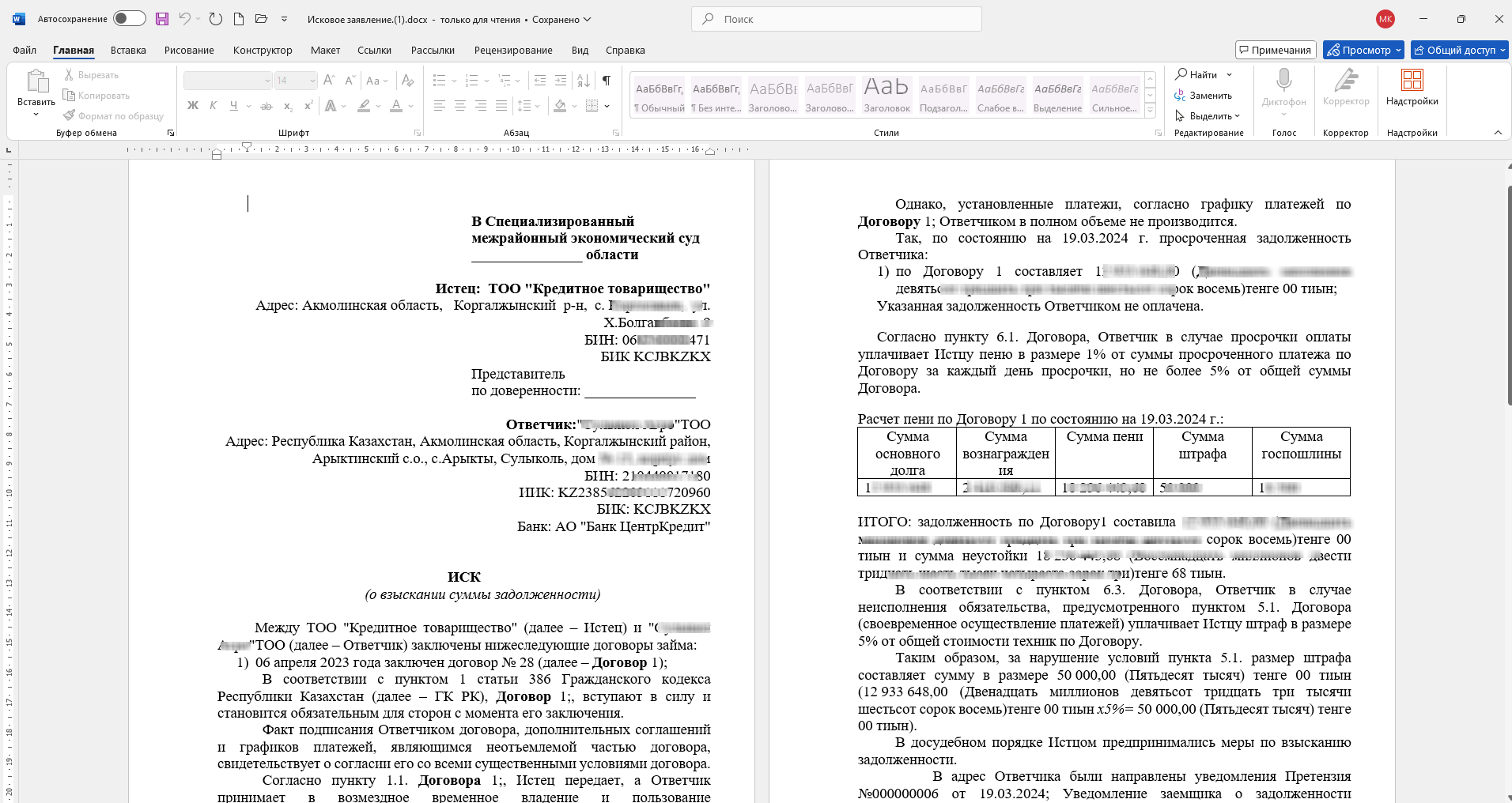Screen dimensions: 1512x803
Task: Click the sort A-Z icon
Action: (x=584, y=81)
